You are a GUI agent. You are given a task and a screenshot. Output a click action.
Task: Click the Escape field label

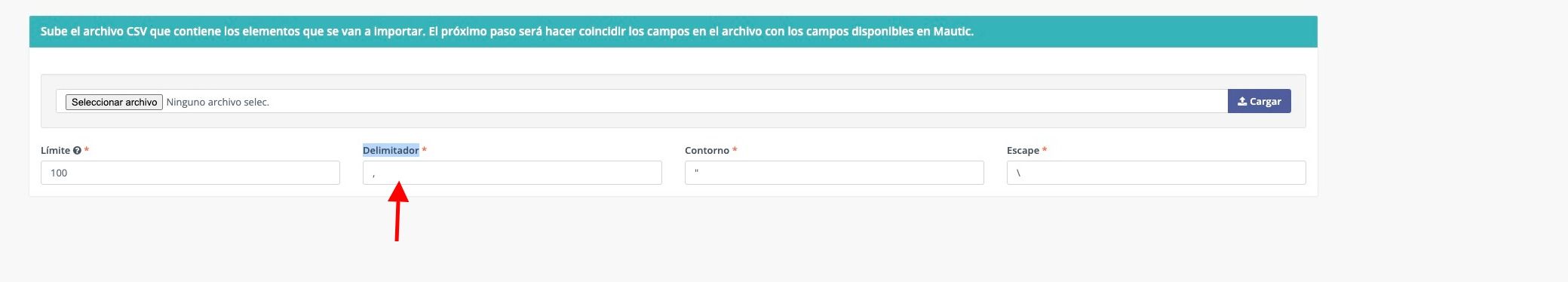(x=1023, y=151)
